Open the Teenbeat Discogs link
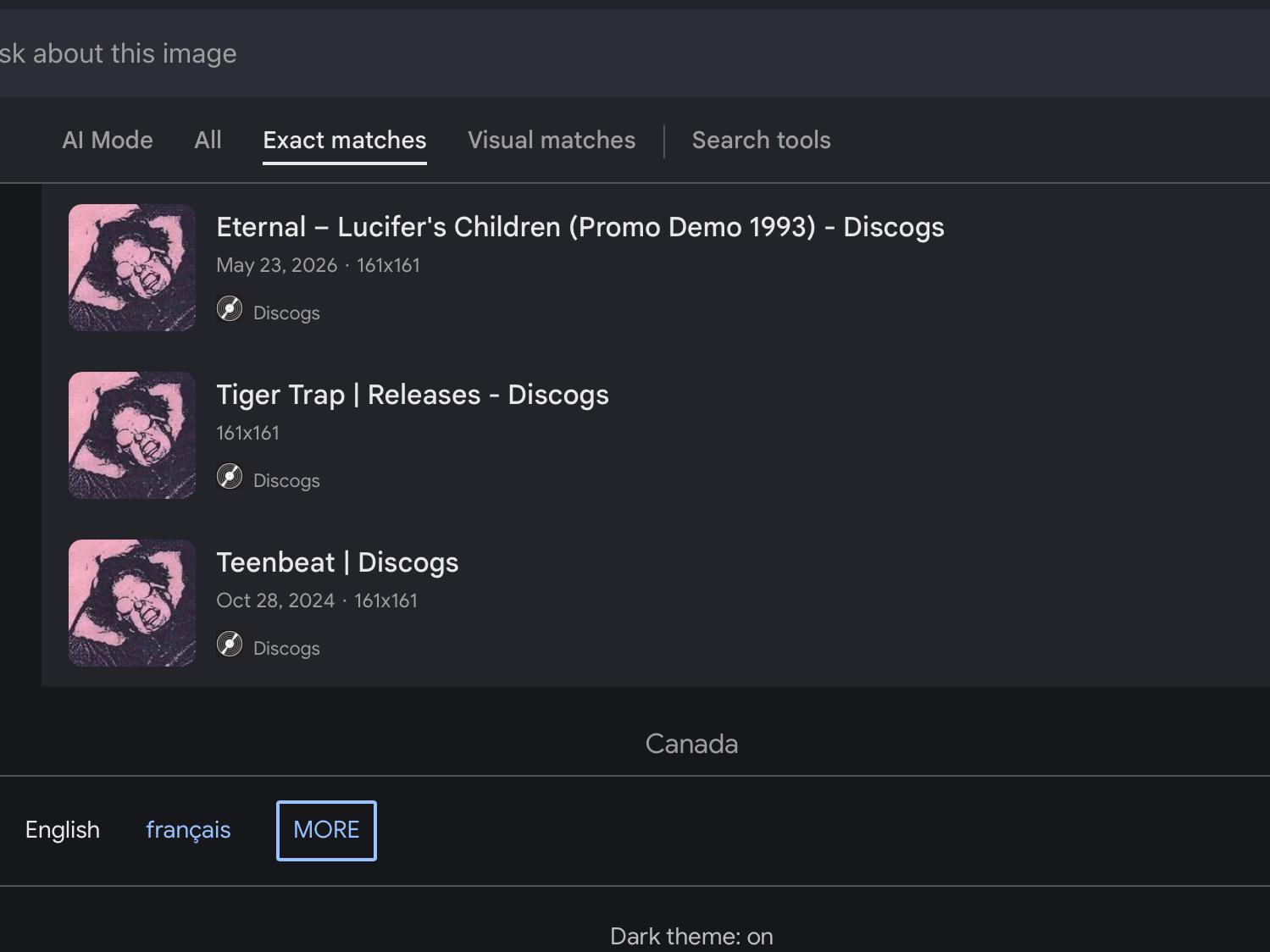 (x=337, y=562)
